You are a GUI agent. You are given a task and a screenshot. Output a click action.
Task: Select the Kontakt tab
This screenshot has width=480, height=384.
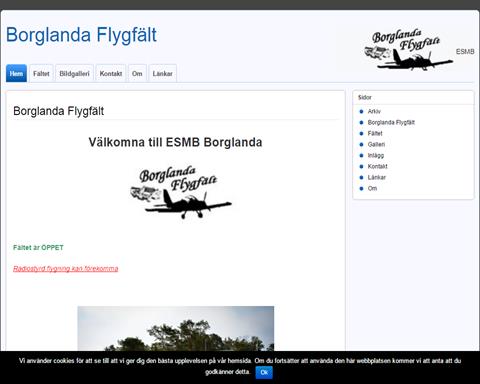coord(111,73)
